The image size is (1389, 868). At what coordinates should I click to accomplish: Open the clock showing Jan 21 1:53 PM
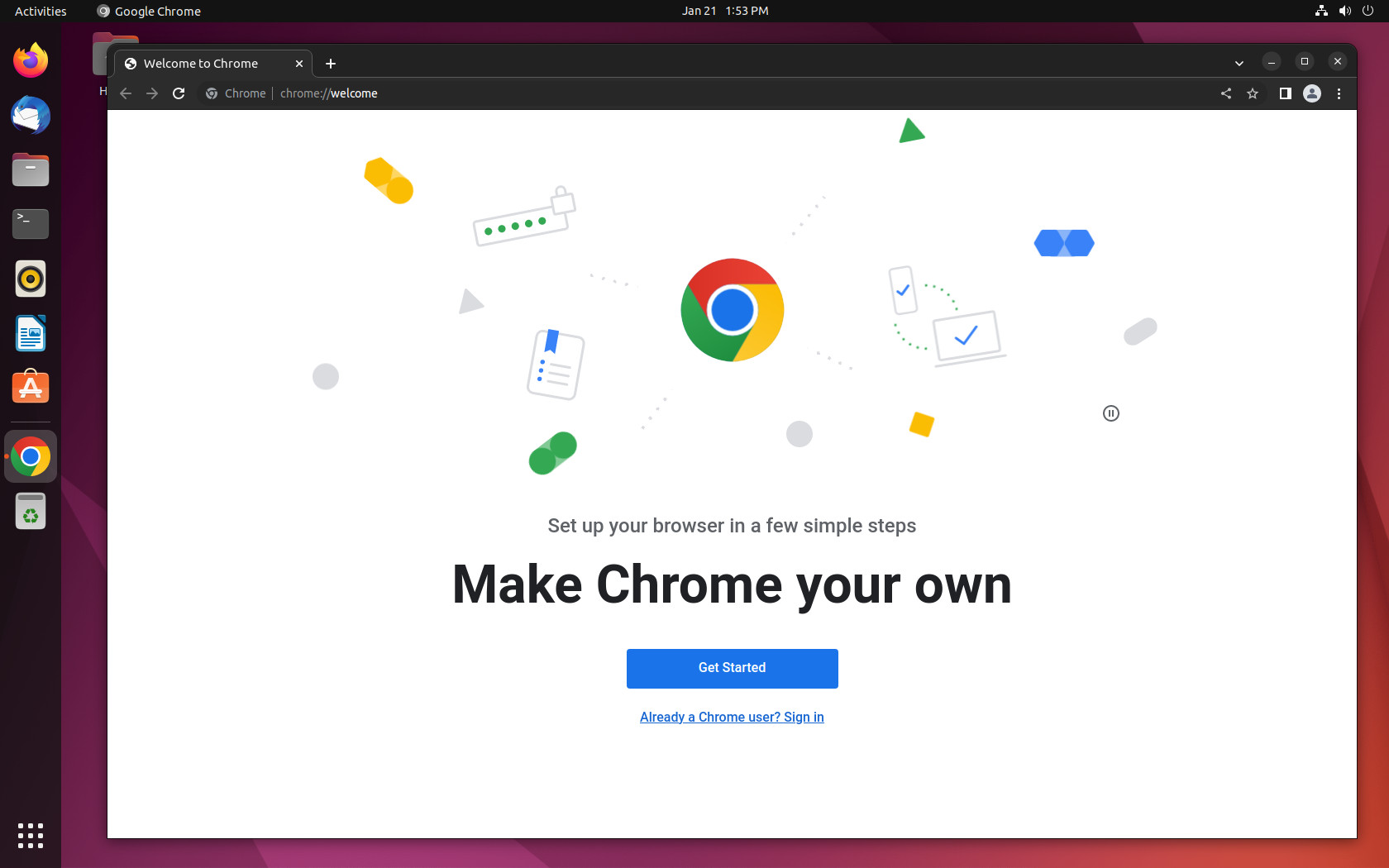(725, 11)
